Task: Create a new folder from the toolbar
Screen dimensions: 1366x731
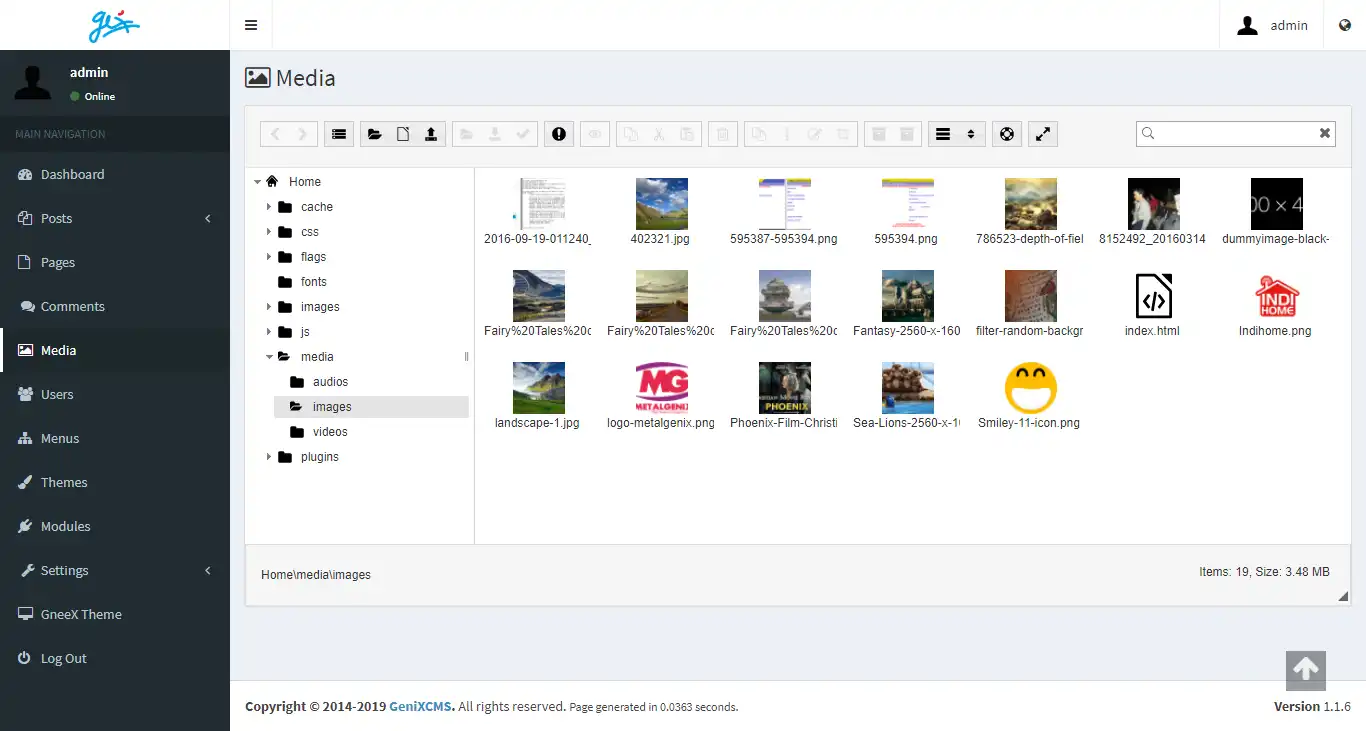Action: click(x=375, y=134)
